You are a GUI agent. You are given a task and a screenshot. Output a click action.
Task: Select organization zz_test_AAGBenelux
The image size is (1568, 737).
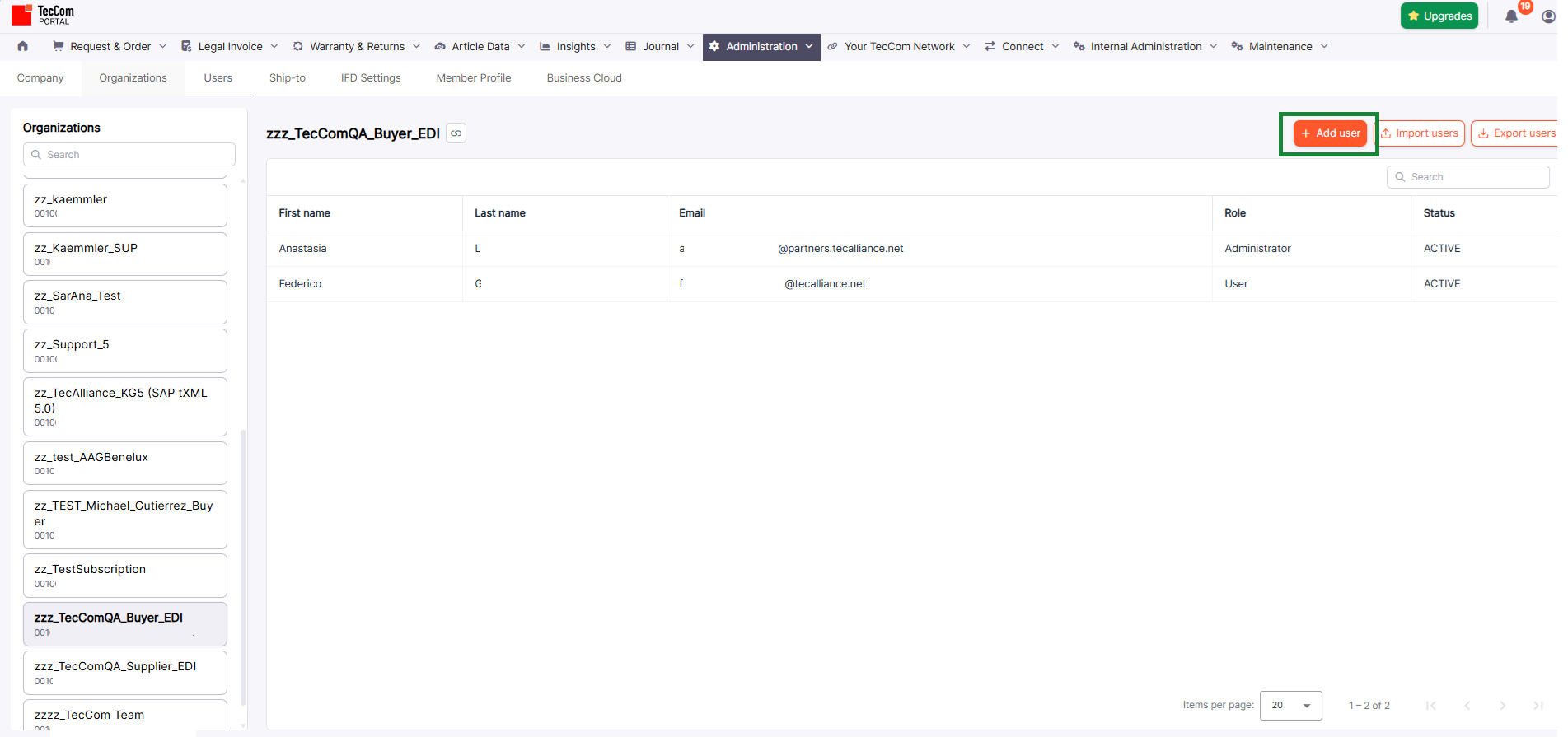coord(125,464)
